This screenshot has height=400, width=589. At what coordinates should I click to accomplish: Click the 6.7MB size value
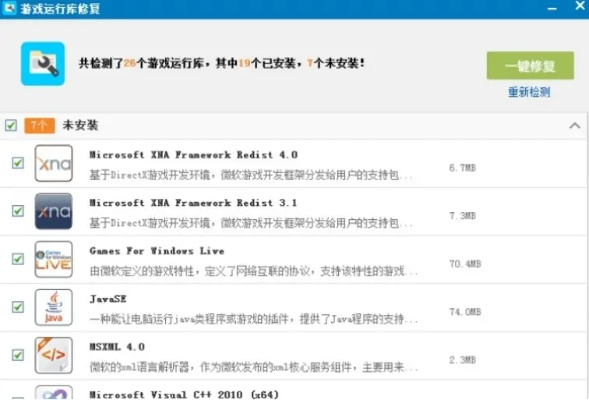pos(462,168)
